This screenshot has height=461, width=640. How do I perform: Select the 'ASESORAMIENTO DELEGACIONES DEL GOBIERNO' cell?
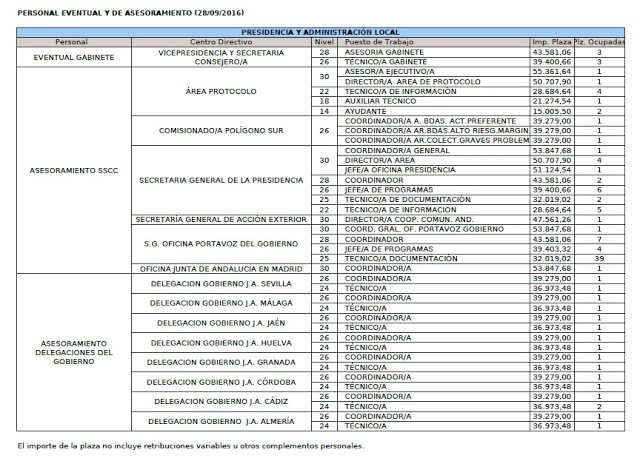(71, 352)
